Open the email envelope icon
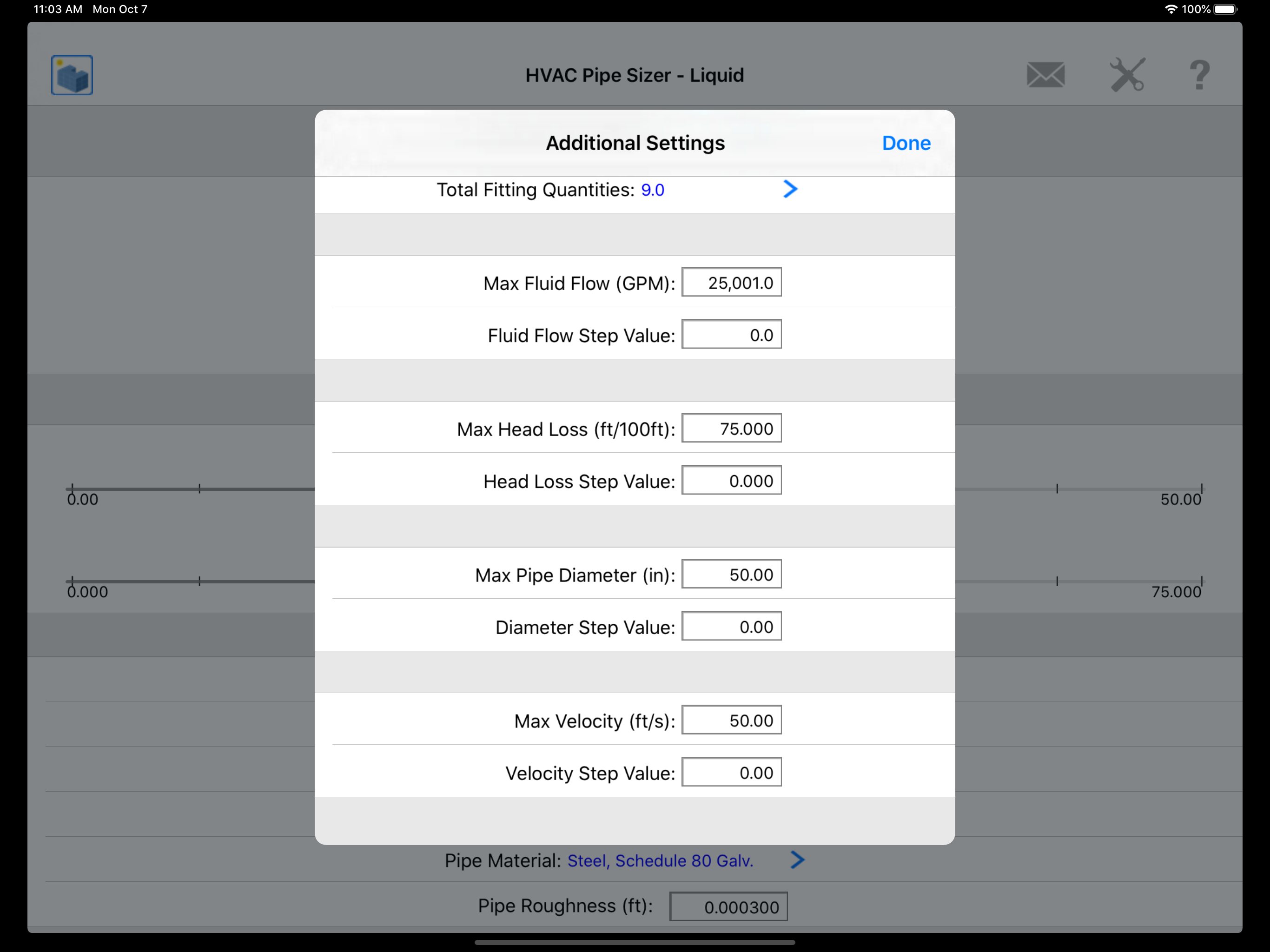 [x=1045, y=75]
